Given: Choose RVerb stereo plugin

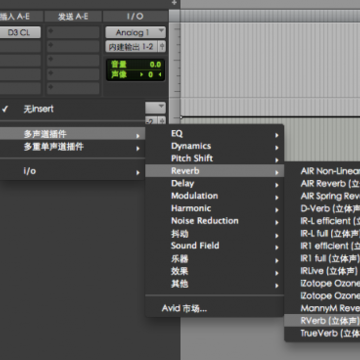Looking at the screenshot, I should coord(322,321).
